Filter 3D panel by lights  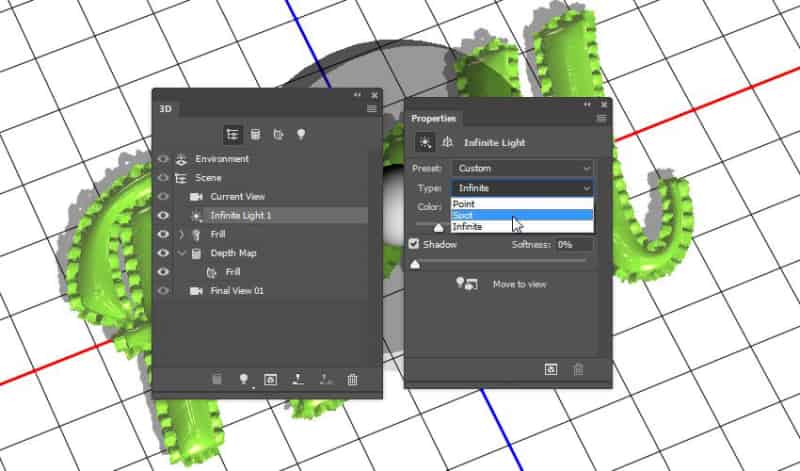pos(301,134)
